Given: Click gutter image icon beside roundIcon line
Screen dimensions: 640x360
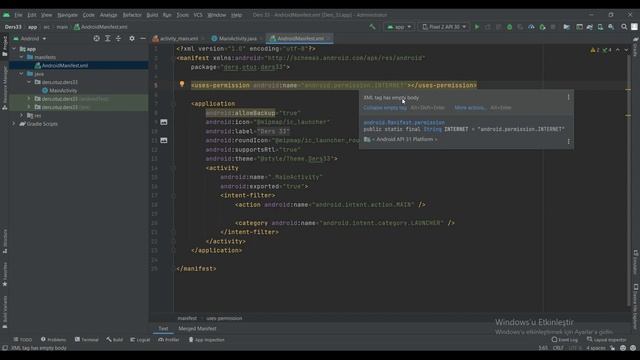Looking at the screenshot, I should tap(164, 140).
